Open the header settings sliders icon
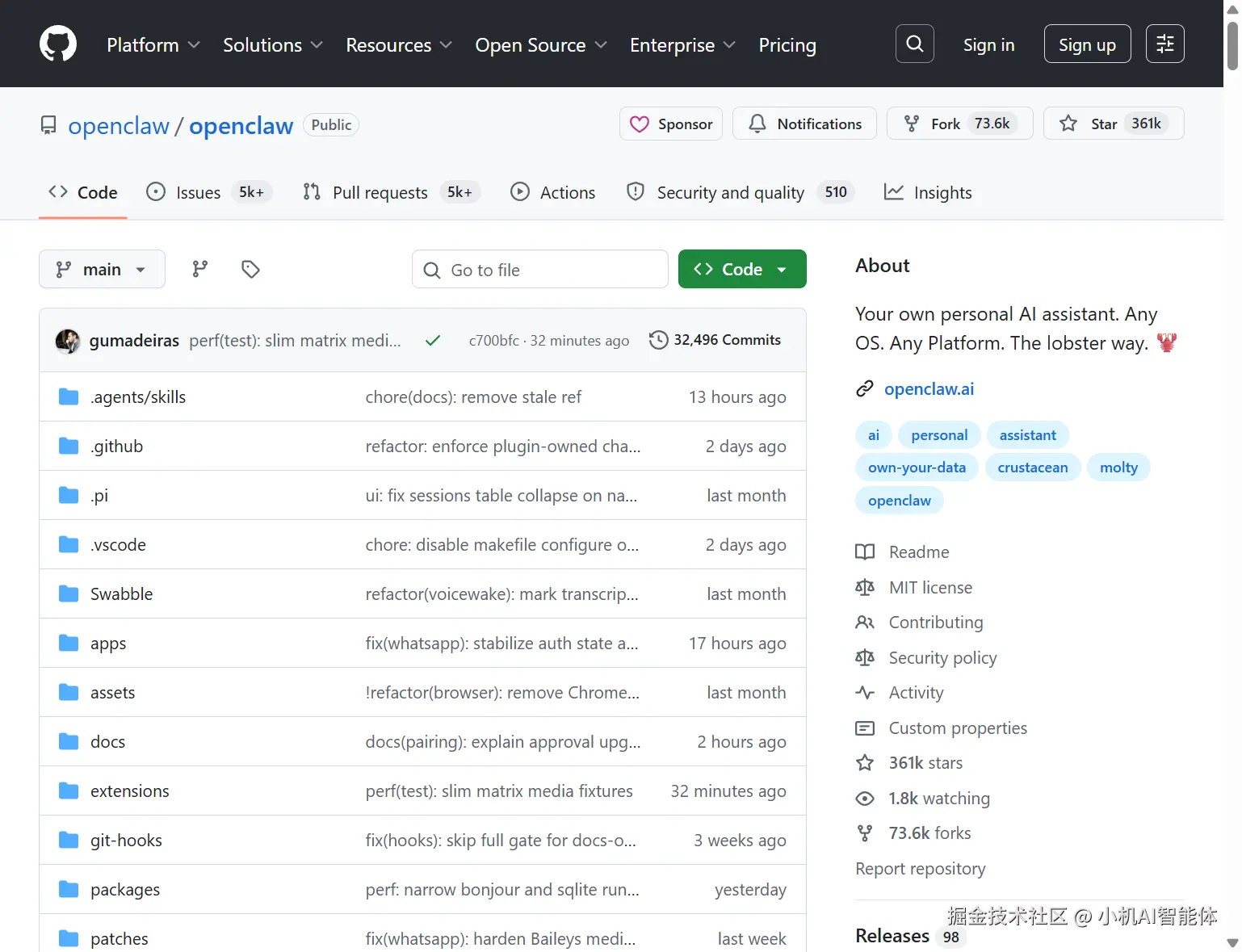This screenshot has width=1242, height=952. 1164,44
